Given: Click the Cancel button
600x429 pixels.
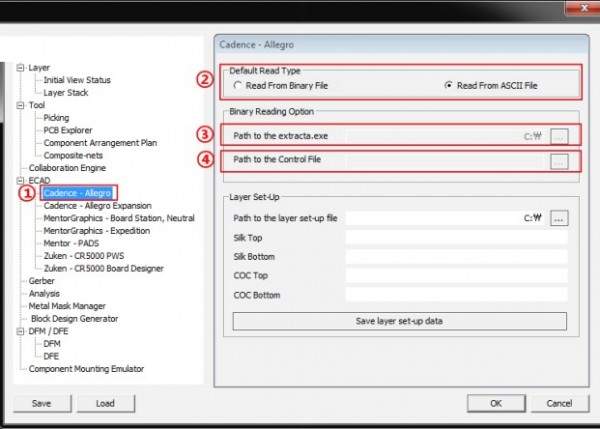Looking at the screenshot, I should click(x=559, y=403).
